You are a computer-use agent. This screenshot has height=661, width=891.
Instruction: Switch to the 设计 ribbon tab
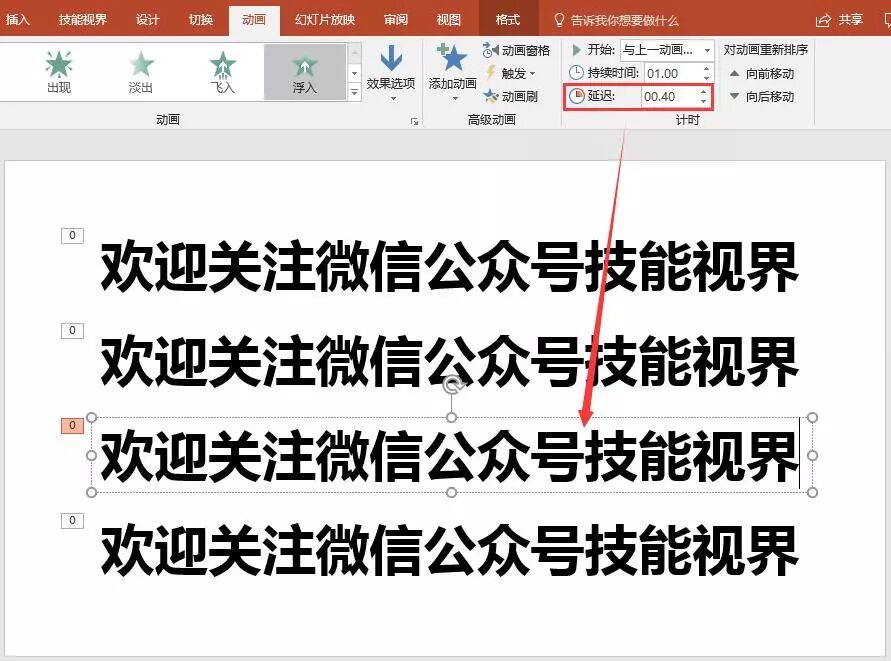pyautogui.click(x=147, y=17)
